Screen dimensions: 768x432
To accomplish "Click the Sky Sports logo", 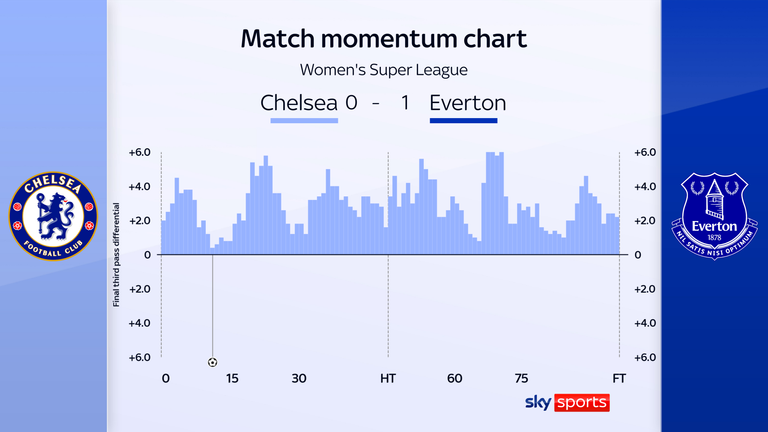I will click(x=567, y=402).
